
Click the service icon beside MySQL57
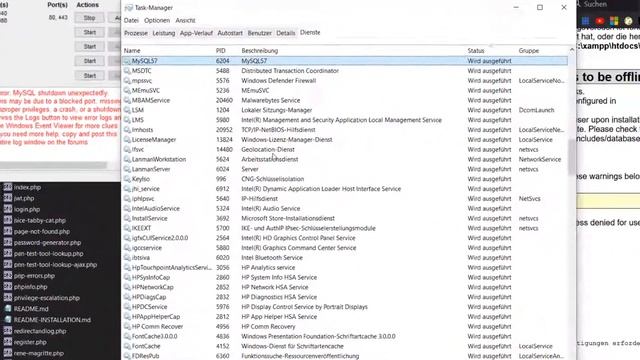127,61
